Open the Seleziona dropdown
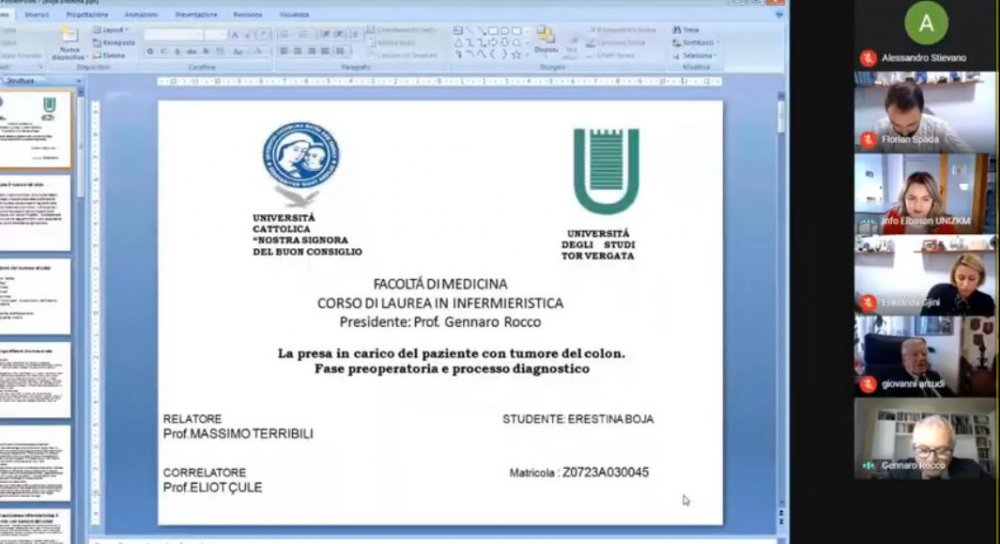The height and width of the screenshot is (544, 1000). (x=695, y=55)
